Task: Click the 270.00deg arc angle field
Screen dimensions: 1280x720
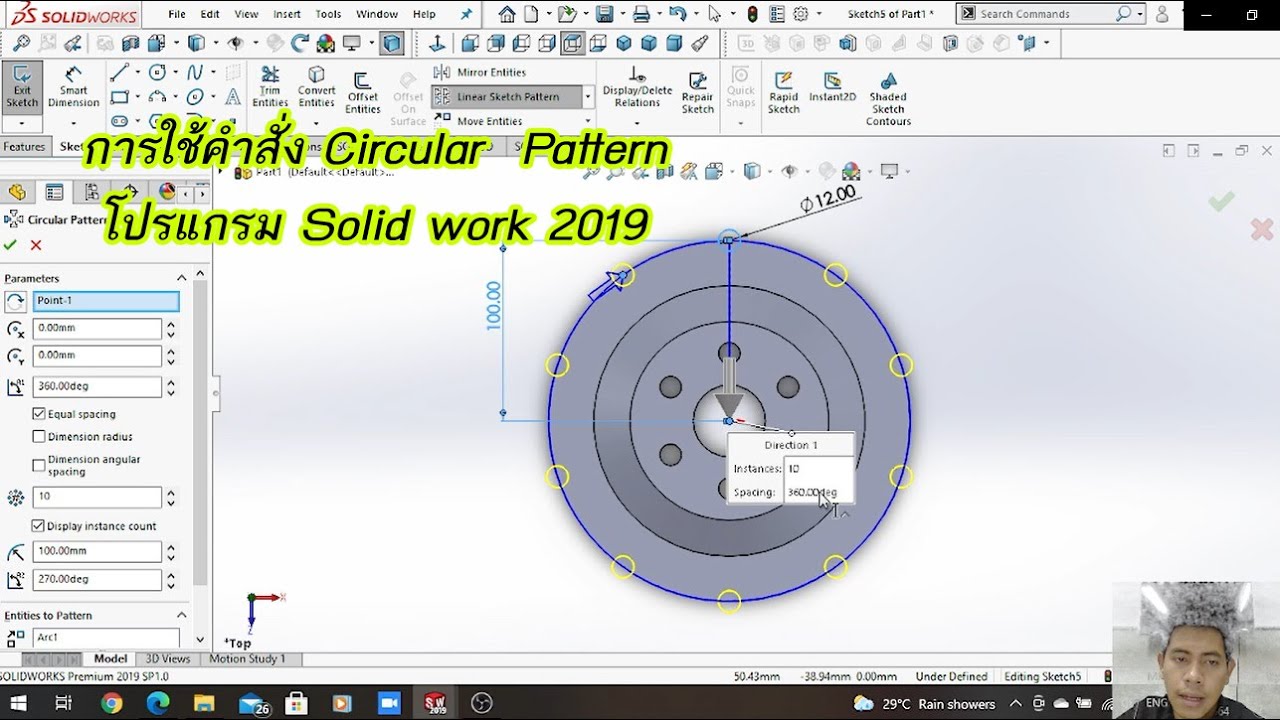Action: tap(97, 579)
